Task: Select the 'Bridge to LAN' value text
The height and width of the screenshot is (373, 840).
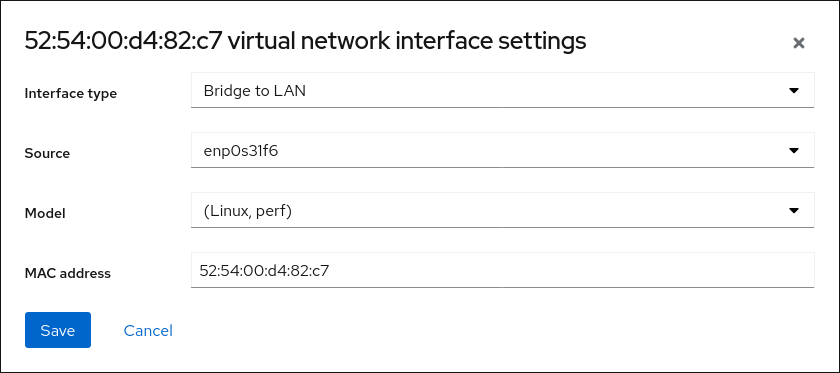Action: [x=254, y=91]
